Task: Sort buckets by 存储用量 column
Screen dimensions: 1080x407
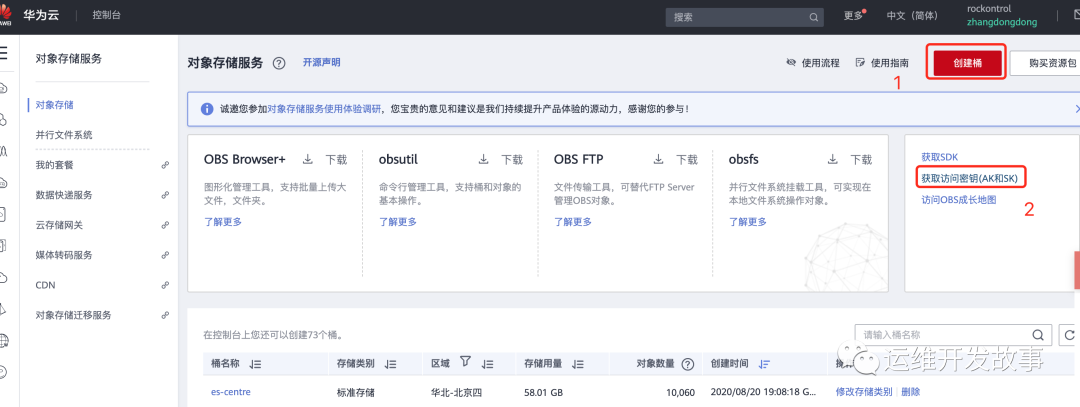Action: 578,364
